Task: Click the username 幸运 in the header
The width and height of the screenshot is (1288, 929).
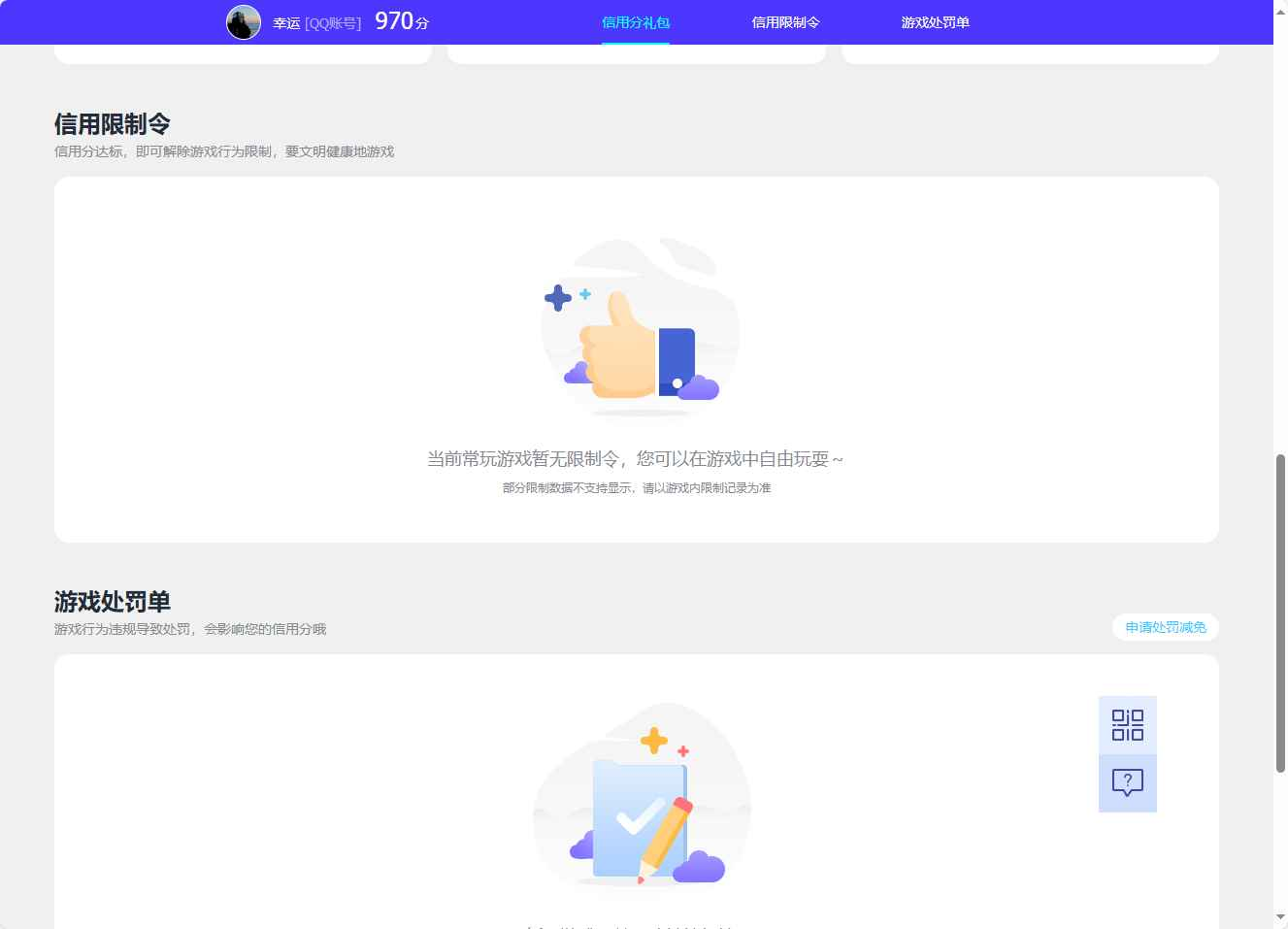Action: [286, 21]
